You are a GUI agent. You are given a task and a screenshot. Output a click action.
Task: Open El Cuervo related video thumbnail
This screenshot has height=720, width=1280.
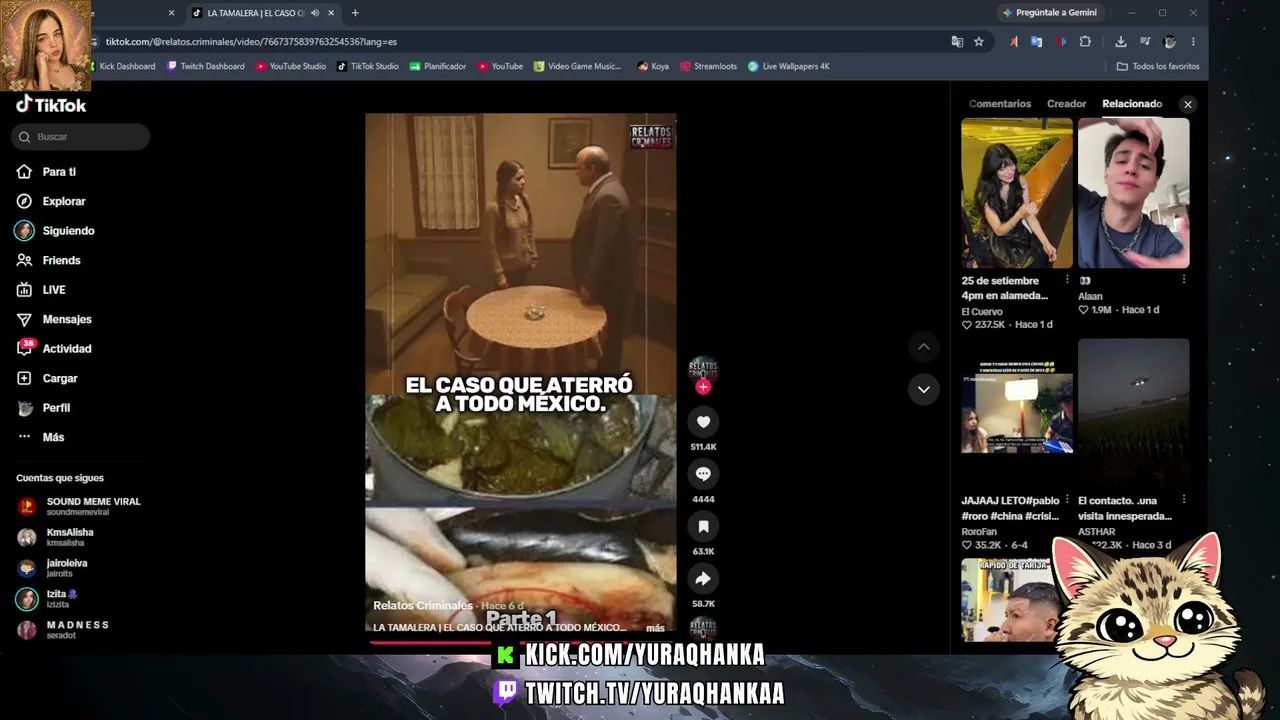click(x=1017, y=193)
